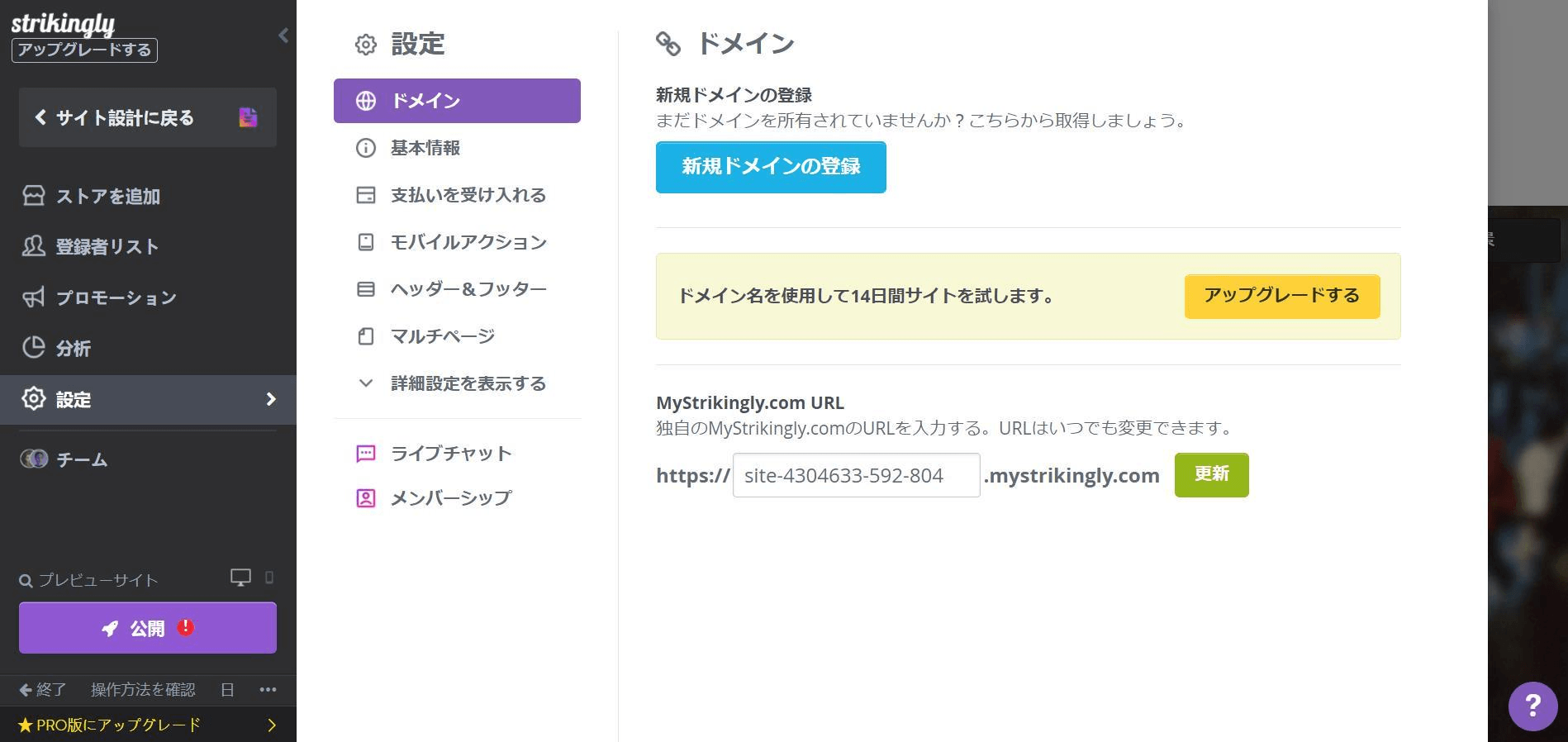This screenshot has width=1568, height=742.
Task: Collapse the left sidebar with arrow
Action: pos(283,35)
